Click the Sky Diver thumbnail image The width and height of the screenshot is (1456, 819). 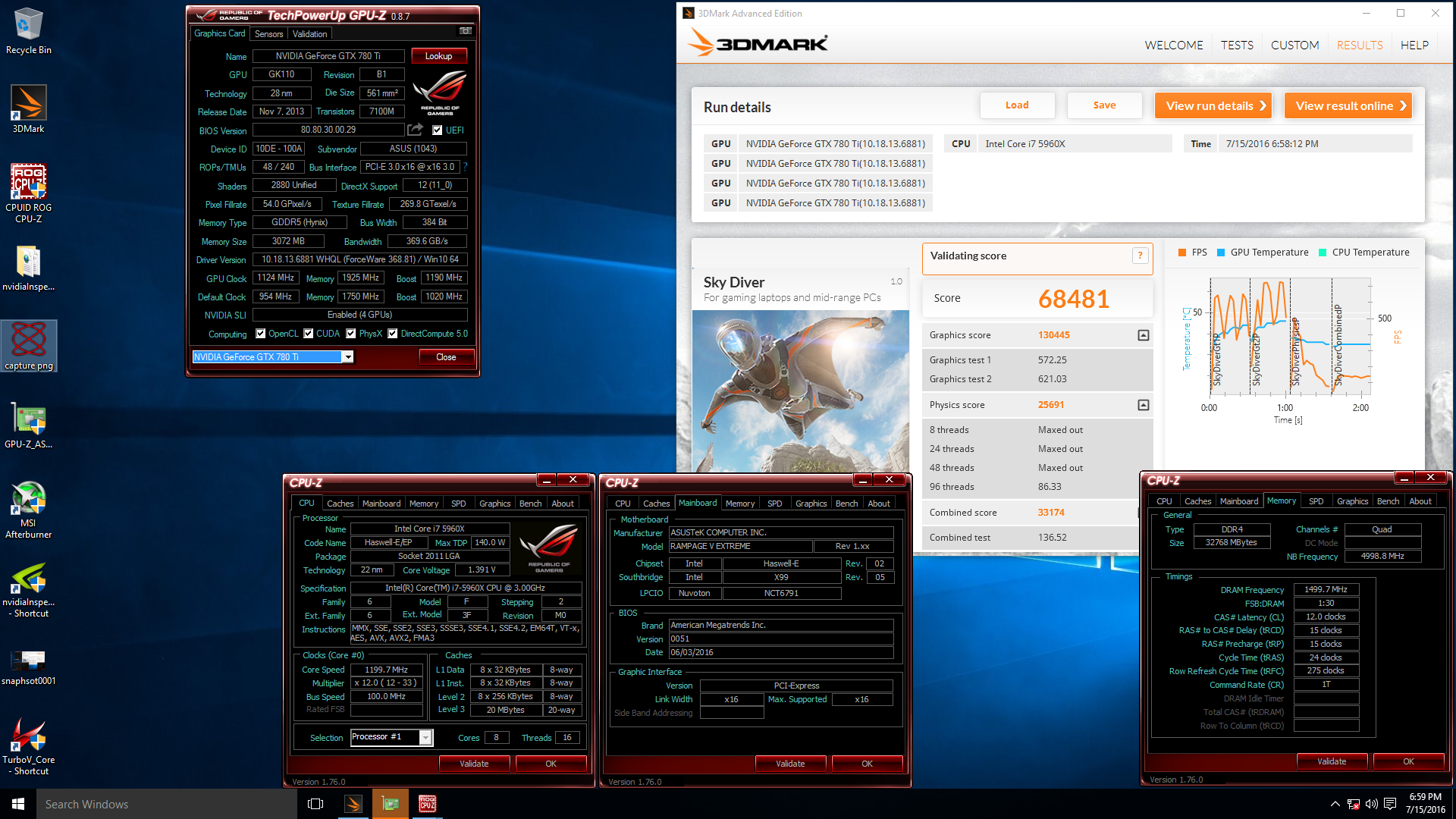[801, 391]
